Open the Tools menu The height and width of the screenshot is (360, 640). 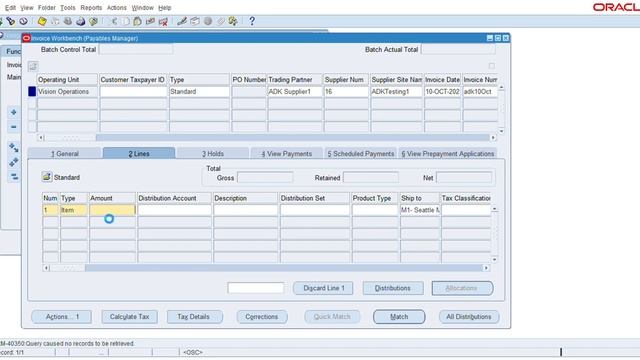[x=68, y=8]
